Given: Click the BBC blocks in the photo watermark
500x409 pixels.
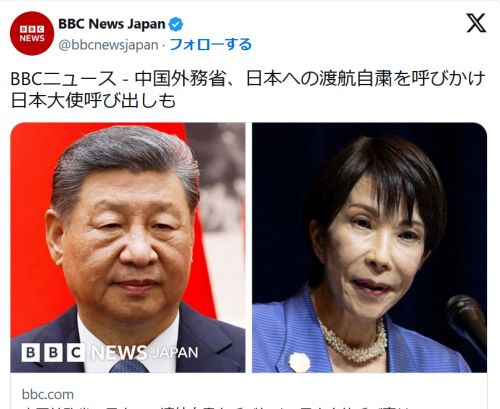Looking at the screenshot, I should (53, 353).
